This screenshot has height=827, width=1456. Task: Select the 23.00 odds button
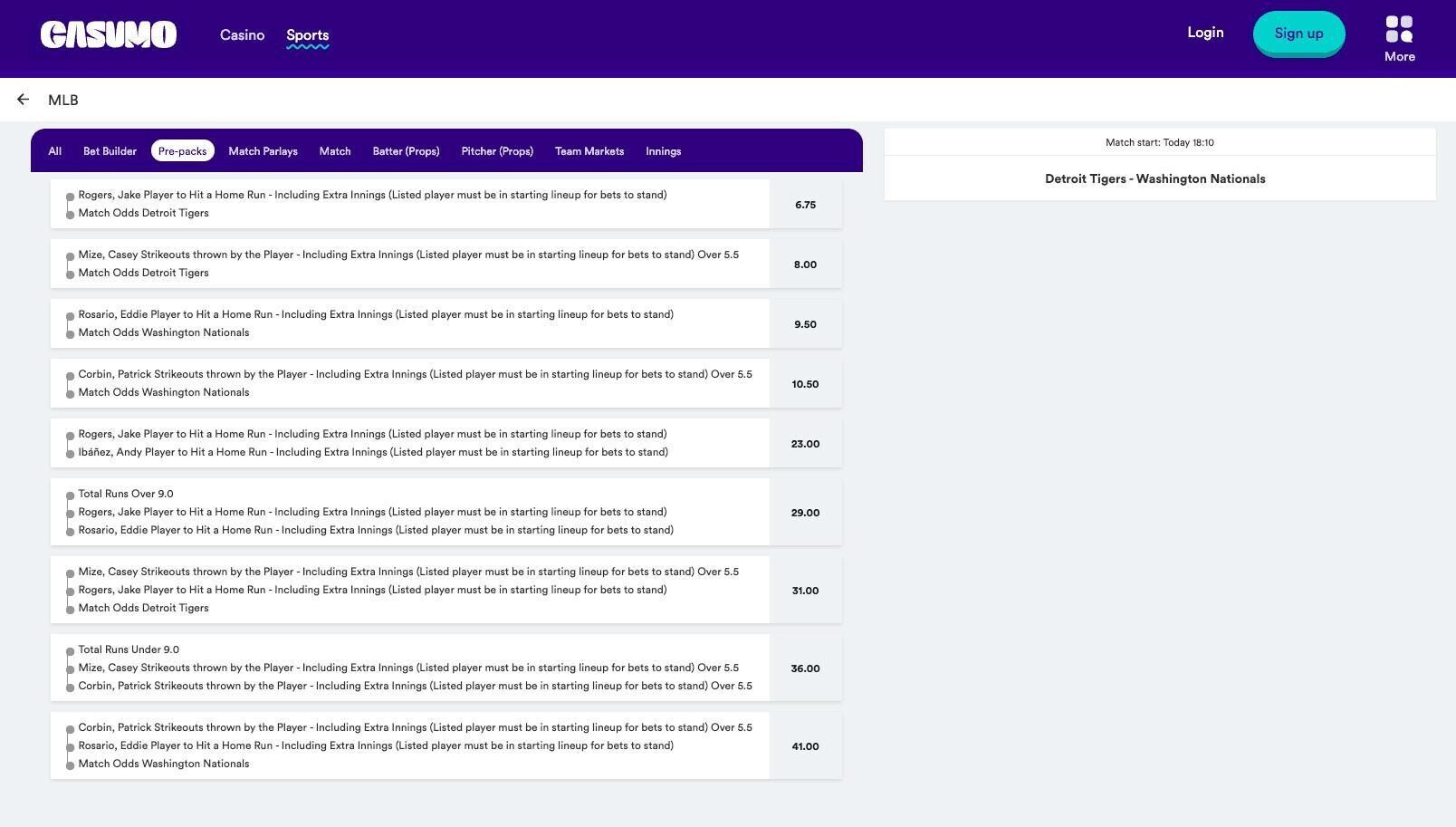pos(805,444)
